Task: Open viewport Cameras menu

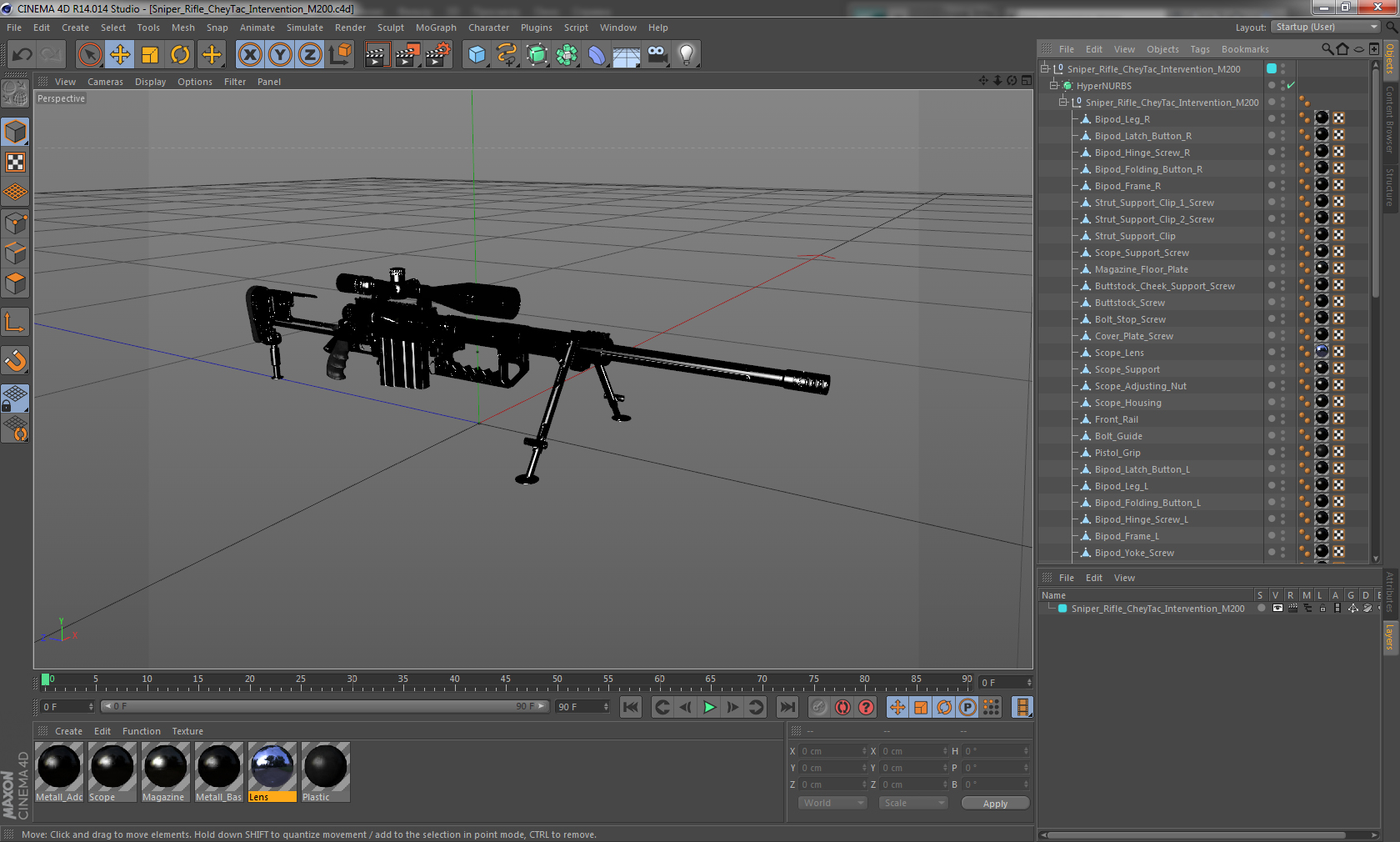Action: pos(105,82)
